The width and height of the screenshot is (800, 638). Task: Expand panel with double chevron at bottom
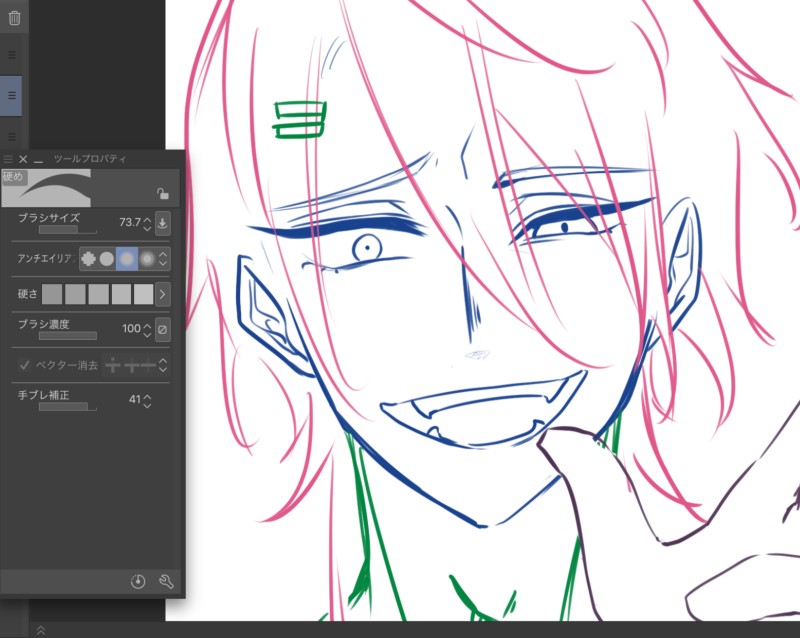[41, 630]
